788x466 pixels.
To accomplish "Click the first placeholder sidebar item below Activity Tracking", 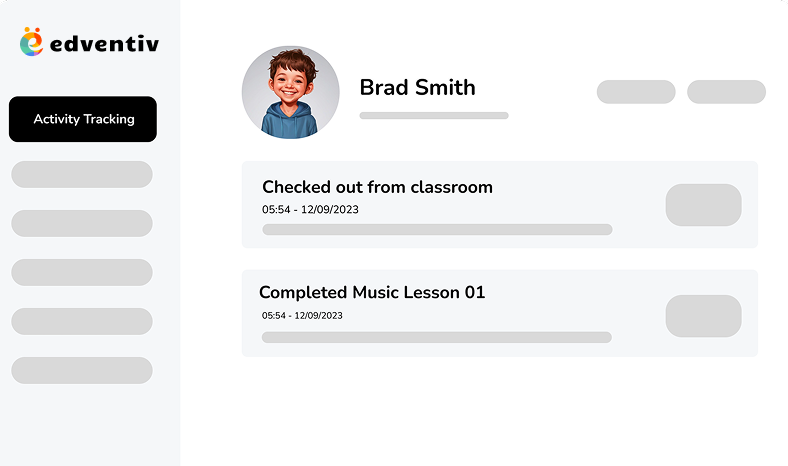I will (82, 174).
